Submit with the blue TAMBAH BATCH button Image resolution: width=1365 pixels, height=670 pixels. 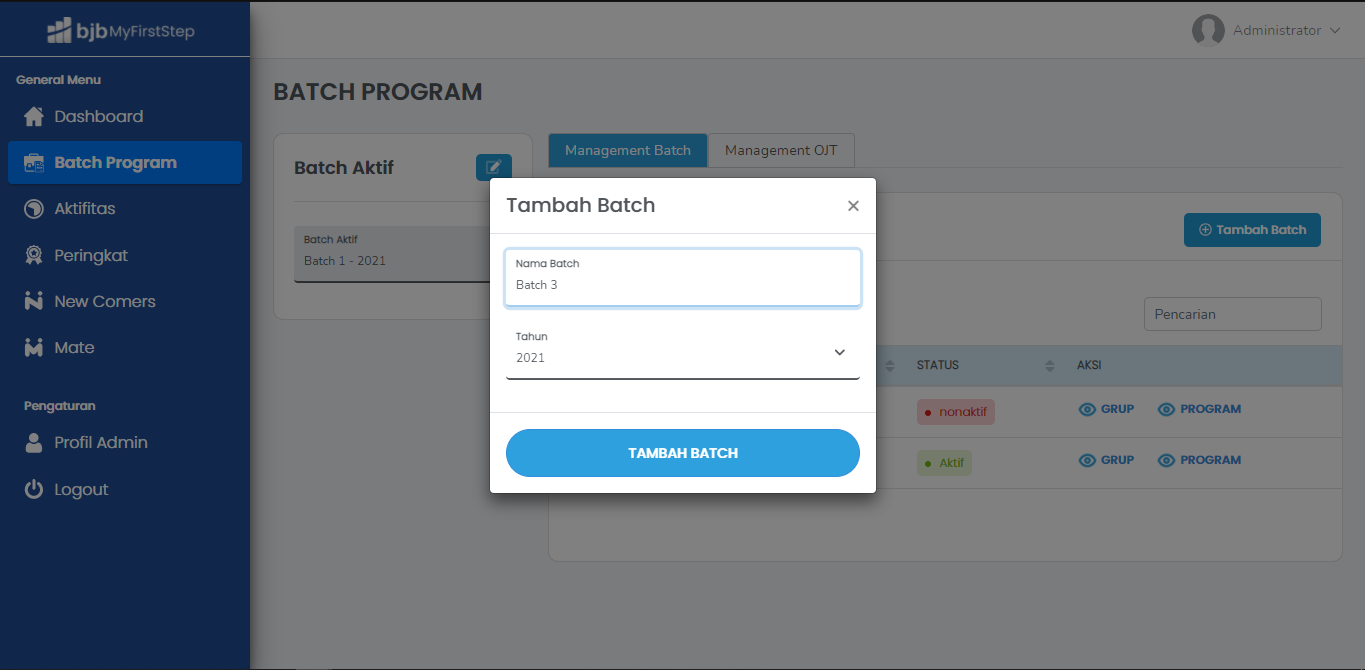(x=682, y=453)
